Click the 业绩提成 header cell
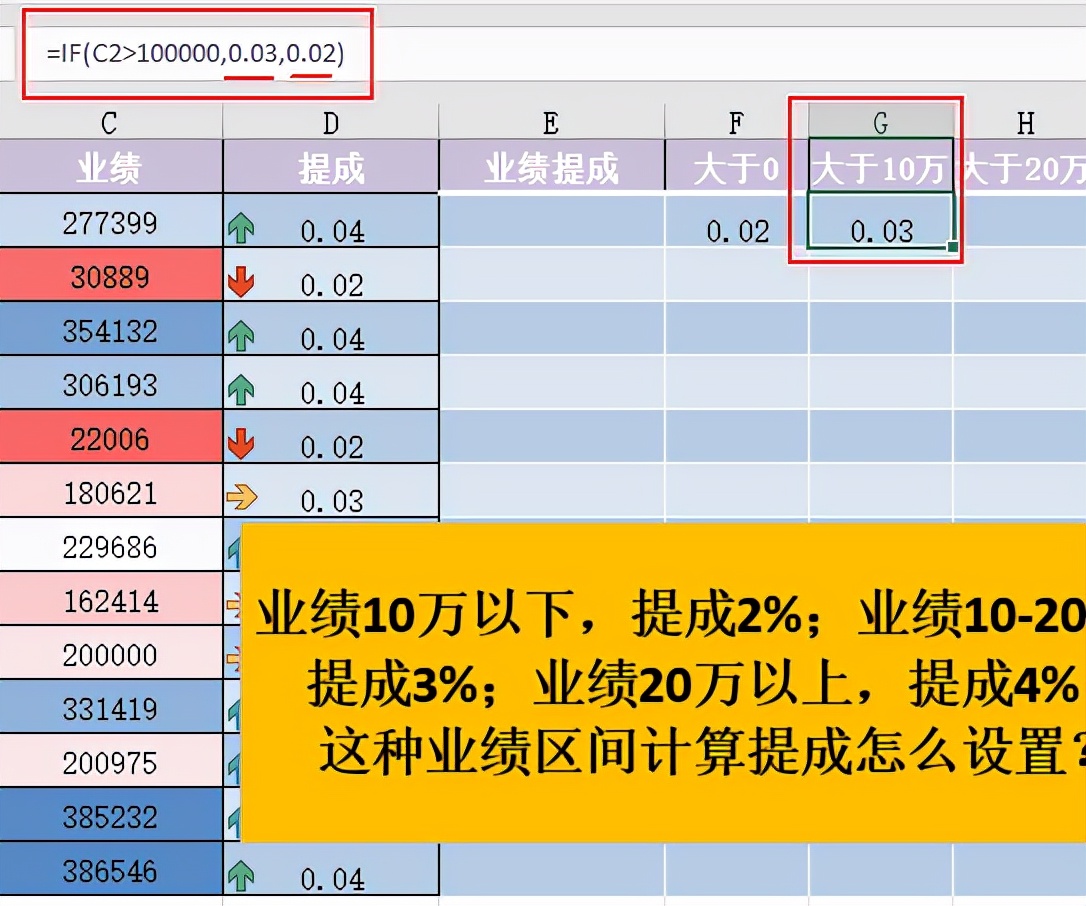This screenshot has height=906, width=1086. [551, 166]
